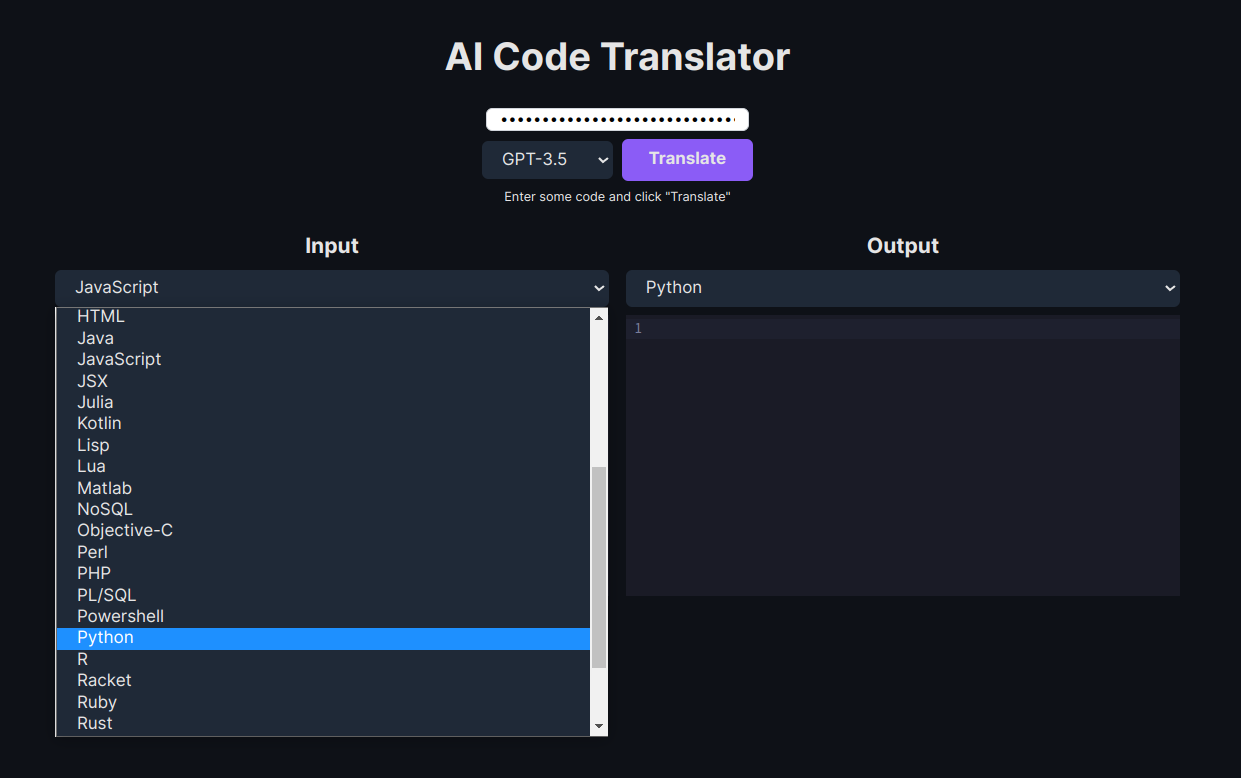The width and height of the screenshot is (1241, 778).
Task: Select Kotlin from the language list
Action: 99,423
